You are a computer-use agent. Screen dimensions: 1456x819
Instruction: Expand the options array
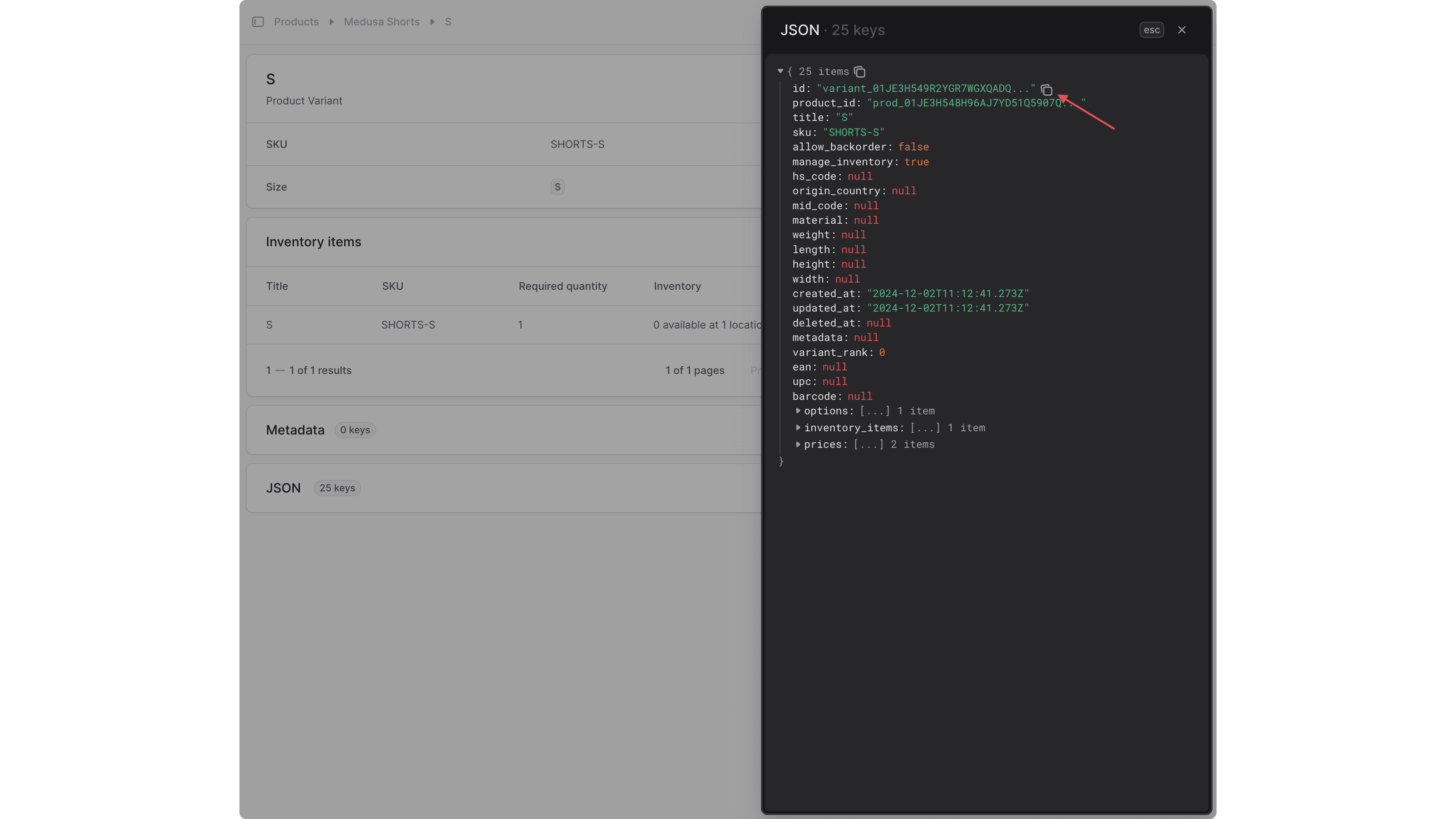pyautogui.click(x=799, y=412)
